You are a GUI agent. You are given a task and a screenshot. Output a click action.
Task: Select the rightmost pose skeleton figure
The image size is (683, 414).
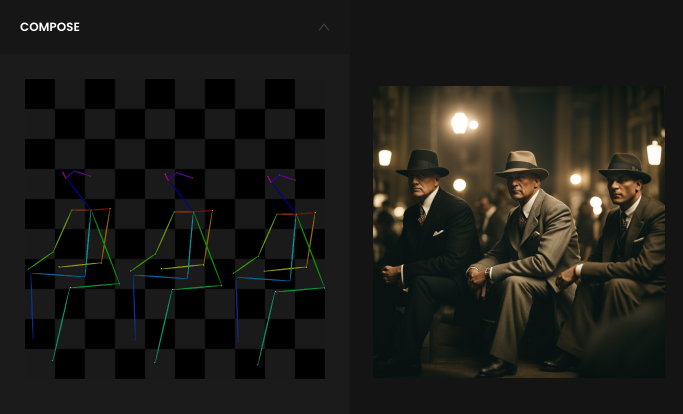pyautogui.click(x=279, y=270)
